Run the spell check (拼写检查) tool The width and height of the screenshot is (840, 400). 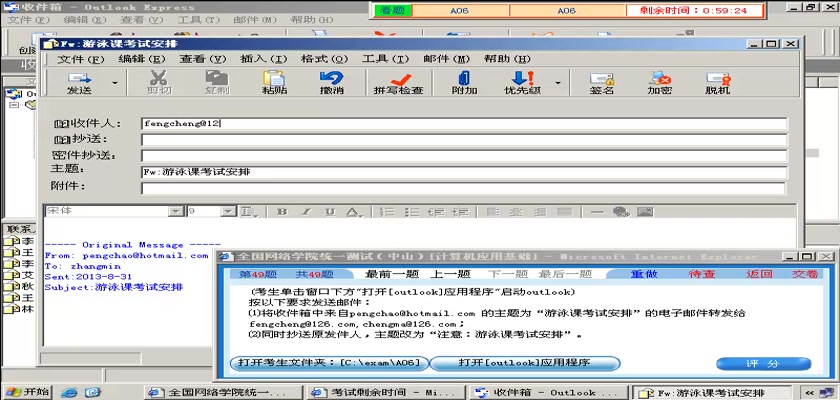pyautogui.click(x=399, y=83)
